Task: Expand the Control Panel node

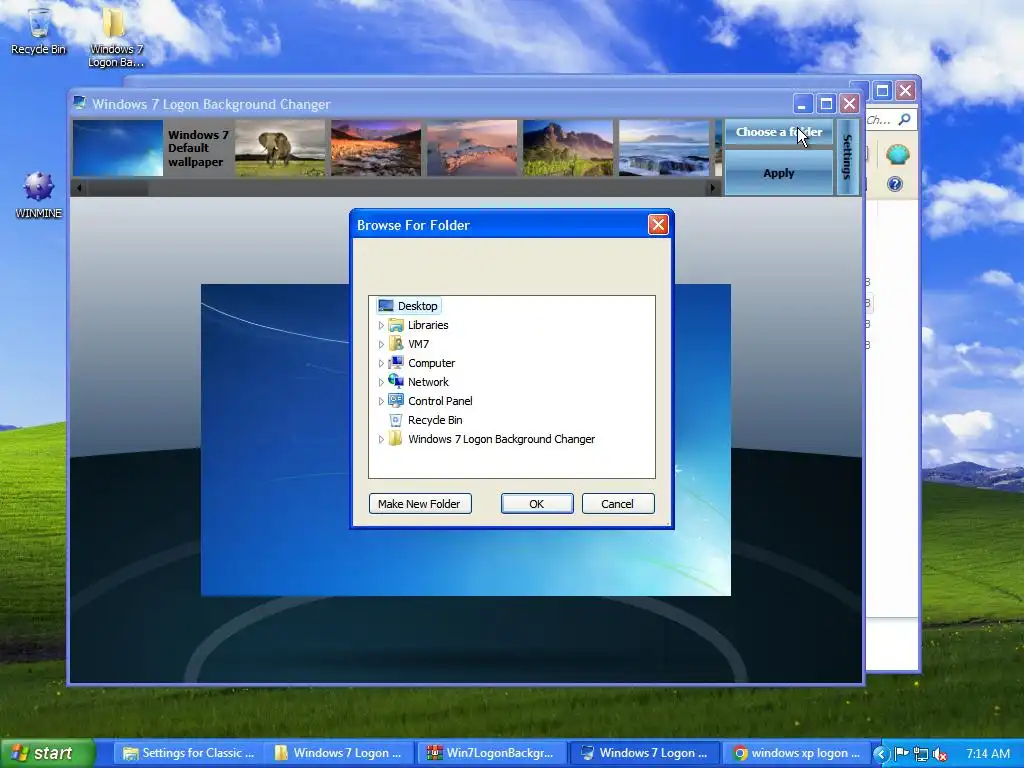Action: pos(381,401)
